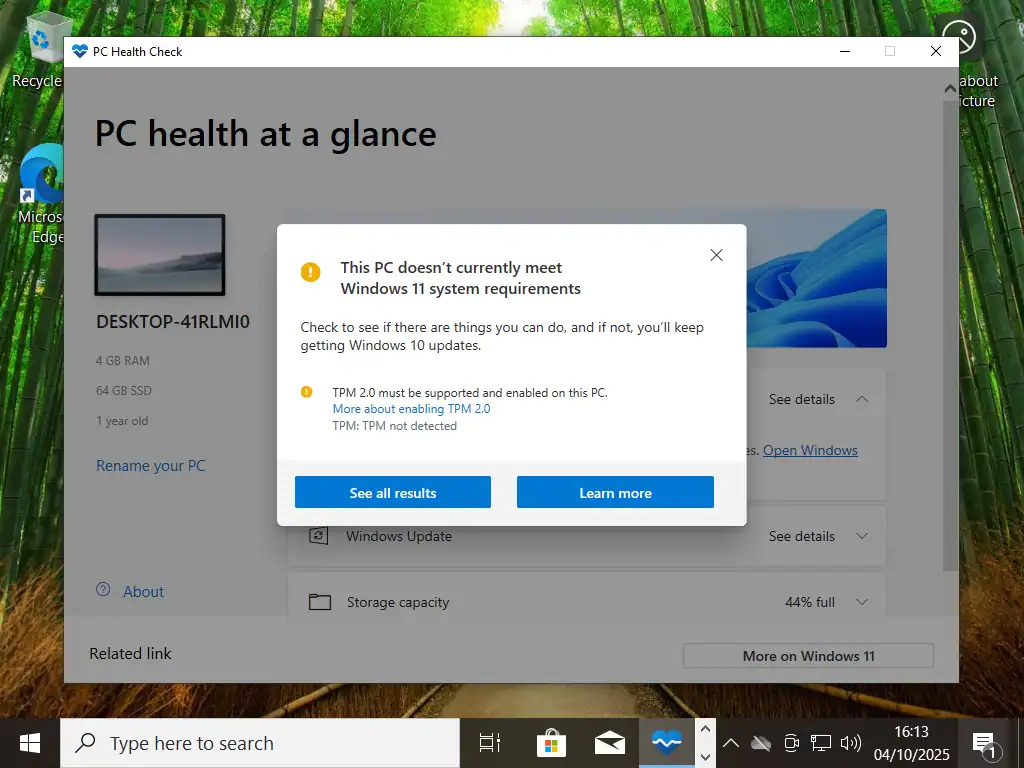The width and height of the screenshot is (1024, 768).
Task: Expand the Storage capacity section chevron
Action: (861, 602)
